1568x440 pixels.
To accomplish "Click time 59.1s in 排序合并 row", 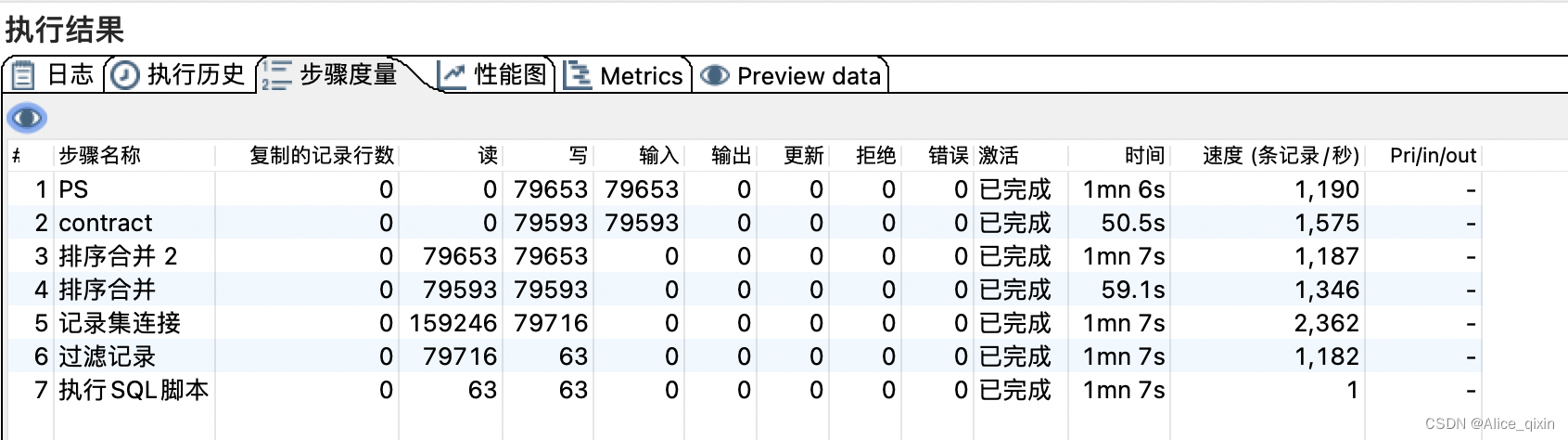I will click(1133, 290).
